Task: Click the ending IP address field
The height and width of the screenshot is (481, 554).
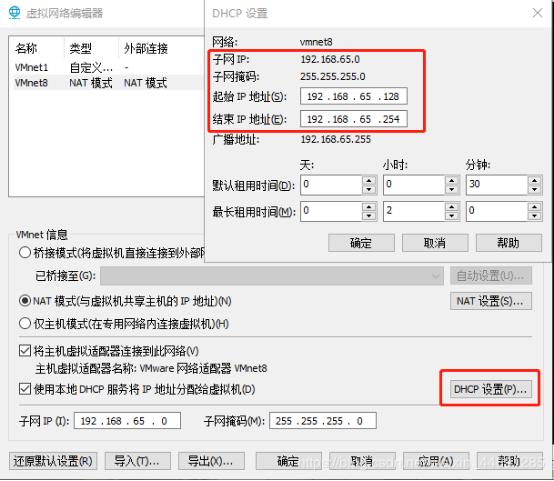Action: pyautogui.click(x=354, y=119)
